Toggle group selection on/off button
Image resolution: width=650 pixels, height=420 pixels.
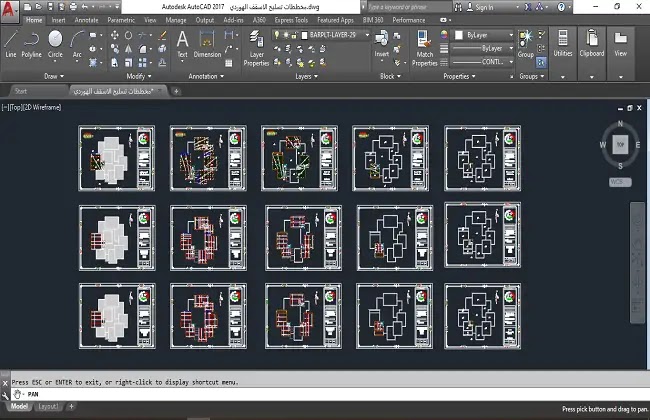click(x=541, y=63)
